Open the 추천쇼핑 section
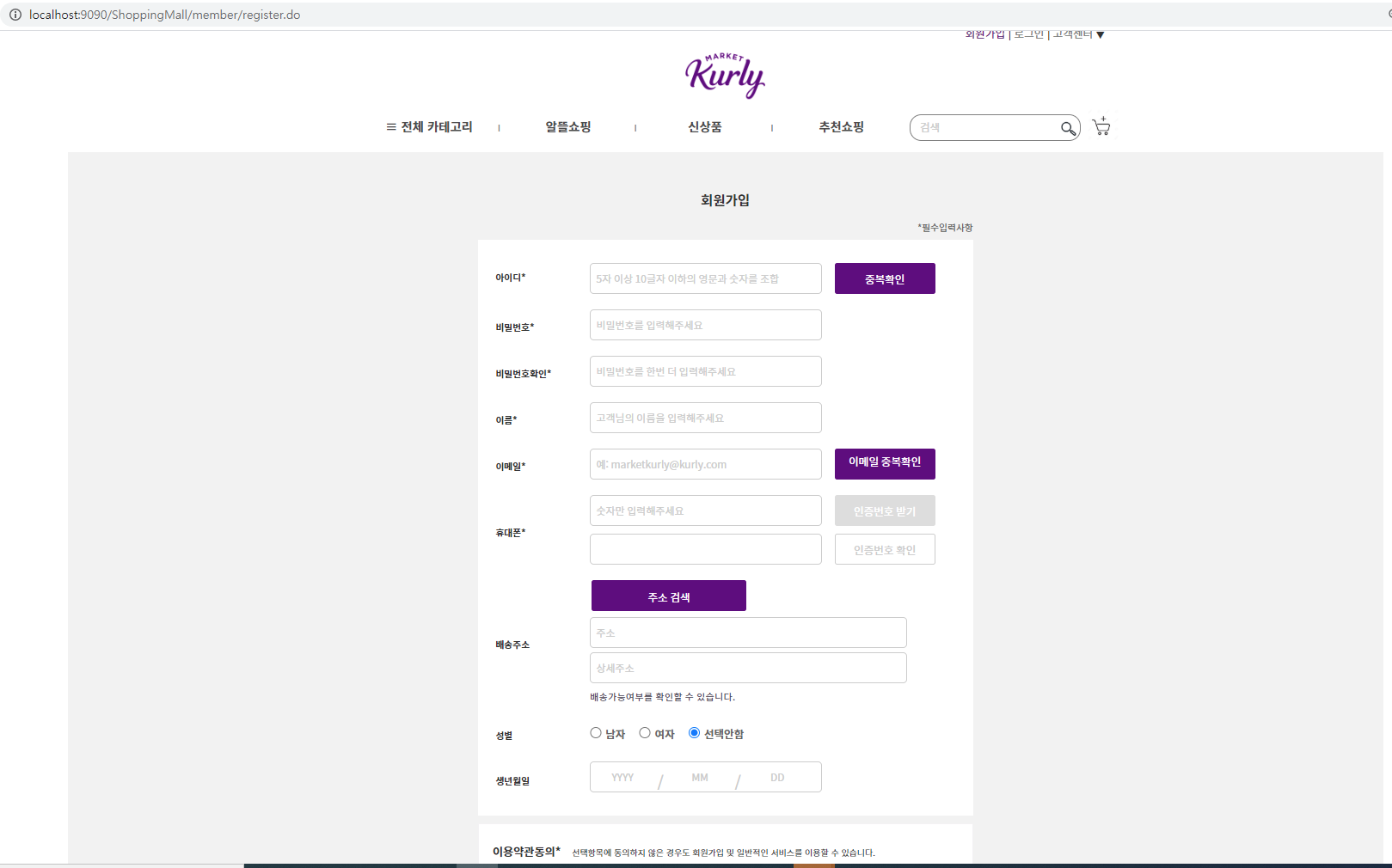This screenshot has height=868, width=1392. point(841,126)
